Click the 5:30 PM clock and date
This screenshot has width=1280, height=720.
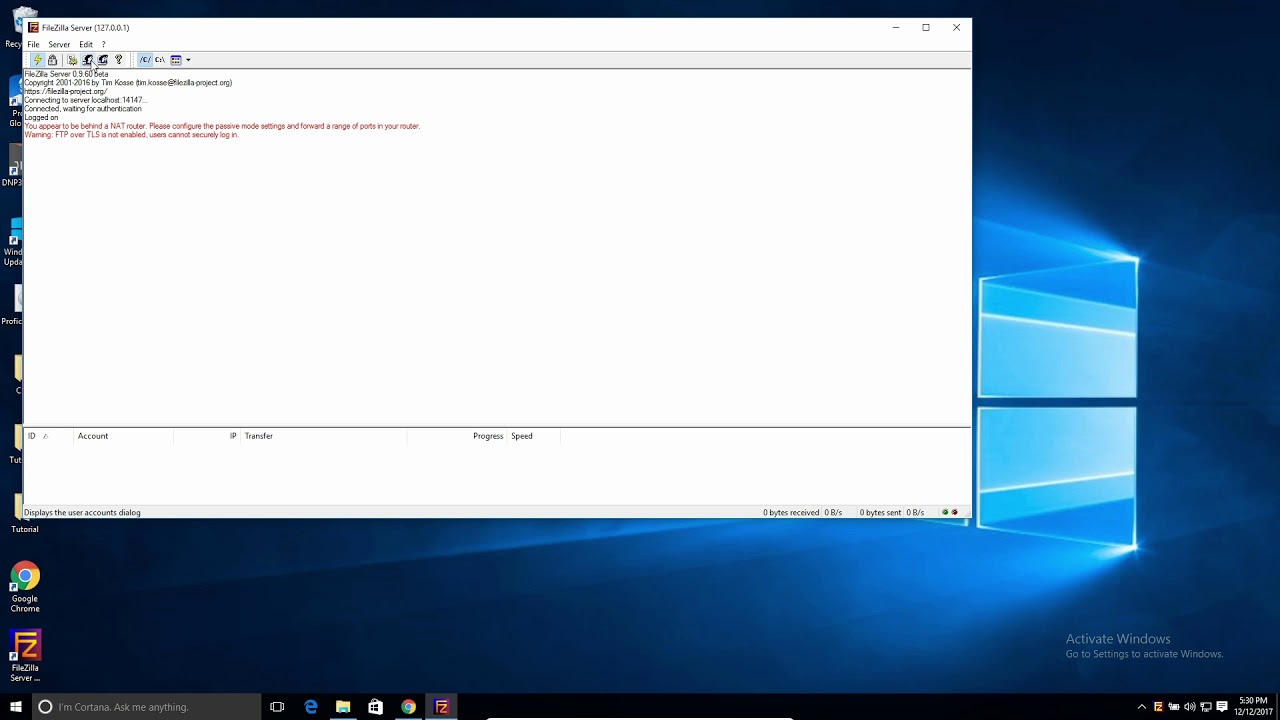coord(1253,707)
